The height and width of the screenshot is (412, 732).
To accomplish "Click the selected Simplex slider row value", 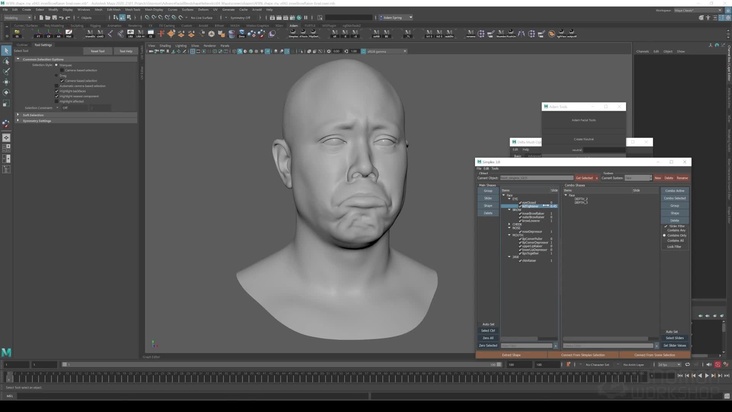I will 553,206.
